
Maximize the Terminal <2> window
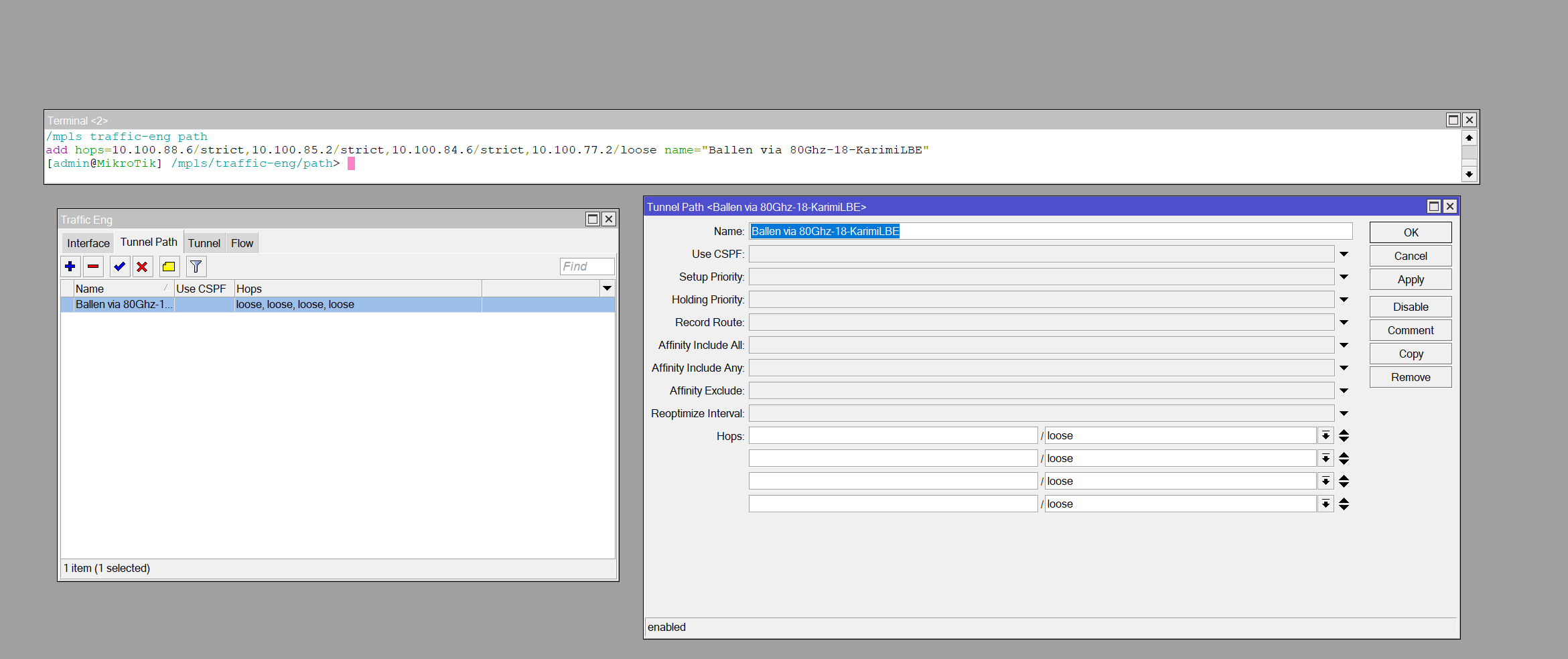[x=1453, y=120]
